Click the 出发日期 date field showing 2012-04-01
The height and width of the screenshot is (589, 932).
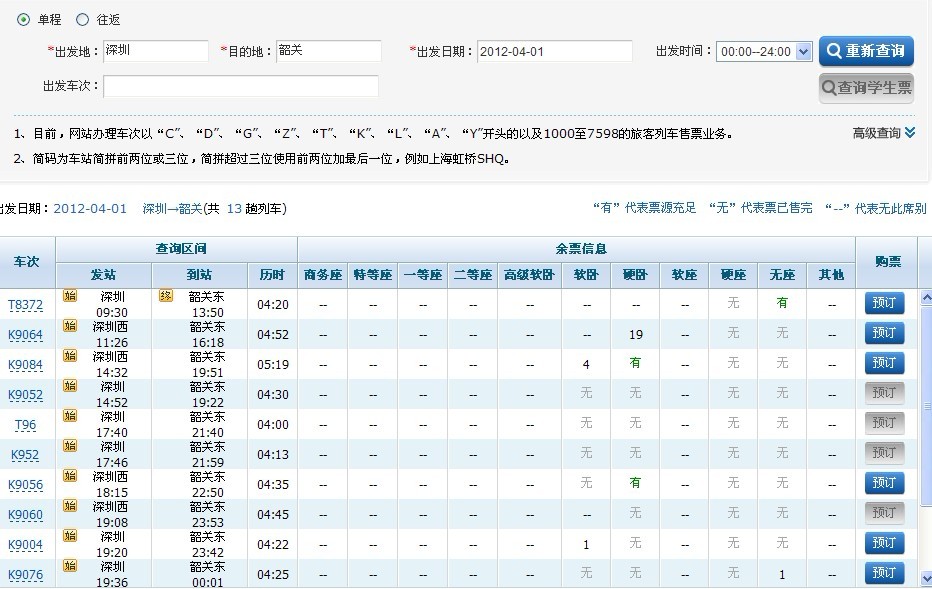(x=555, y=50)
